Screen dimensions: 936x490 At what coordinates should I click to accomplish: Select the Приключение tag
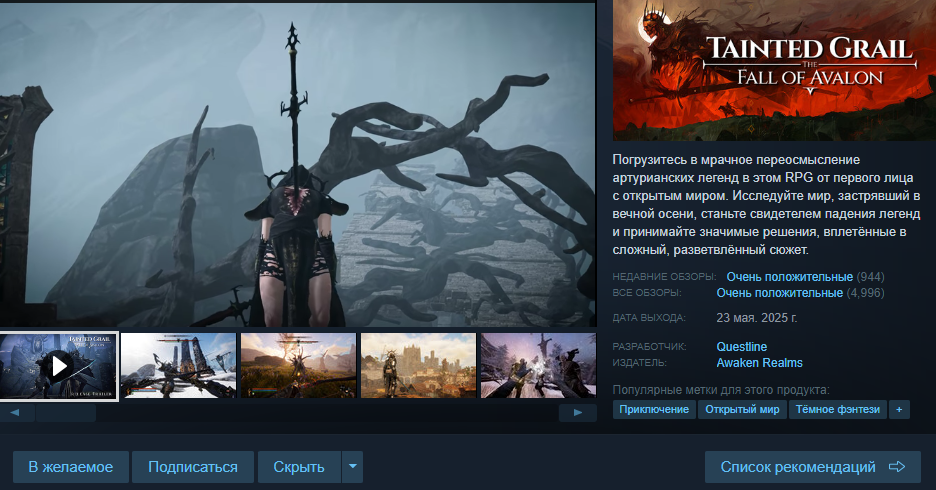[x=654, y=409]
